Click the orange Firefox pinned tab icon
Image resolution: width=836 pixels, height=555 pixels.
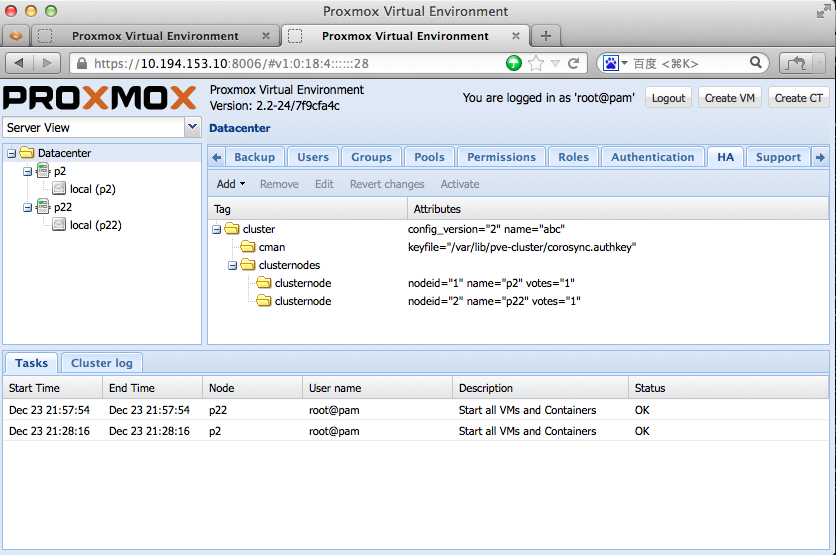coord(16,36)
